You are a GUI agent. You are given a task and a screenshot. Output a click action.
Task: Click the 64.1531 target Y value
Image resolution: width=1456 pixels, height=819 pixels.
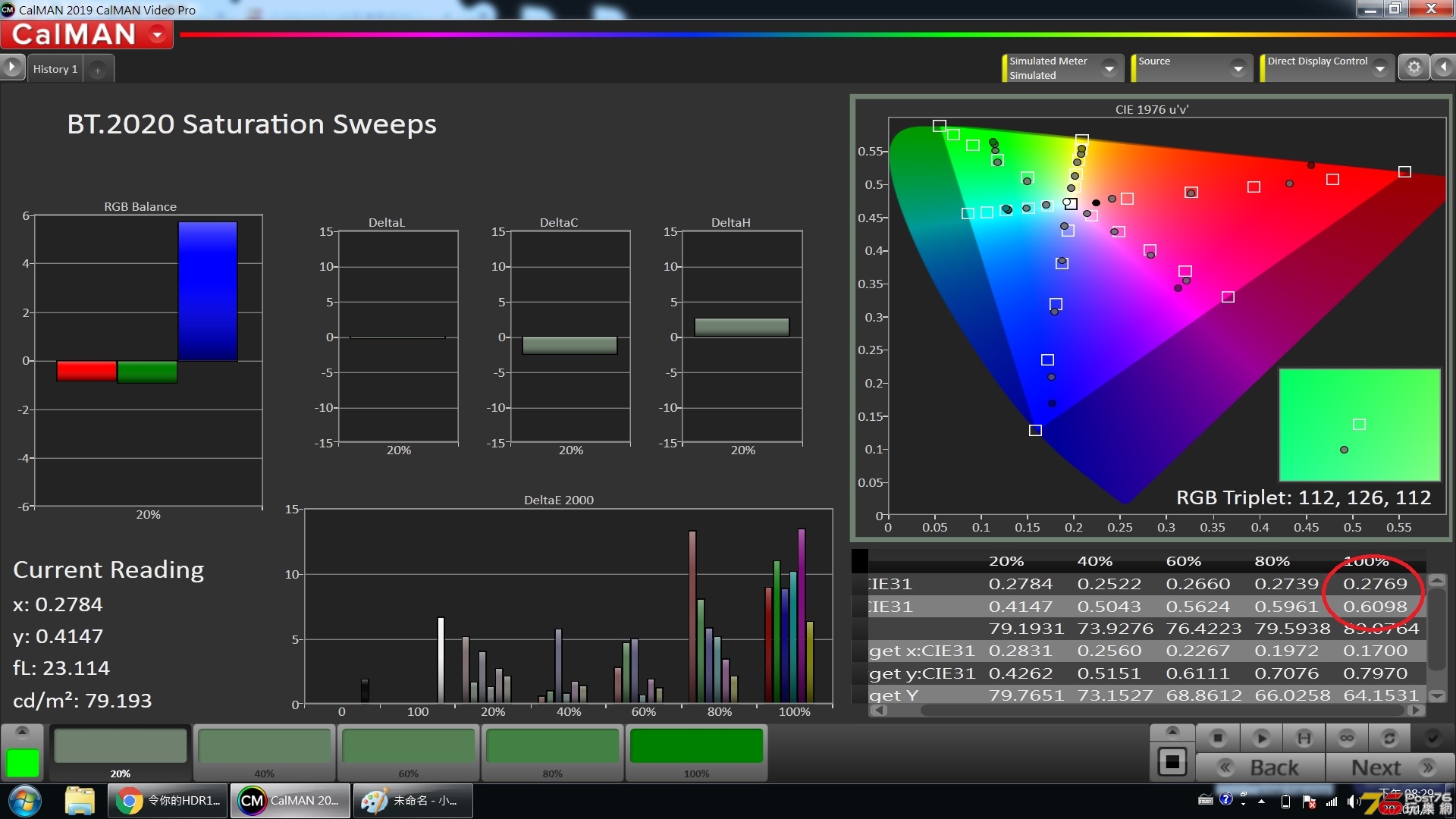[x=1381, y=695]
